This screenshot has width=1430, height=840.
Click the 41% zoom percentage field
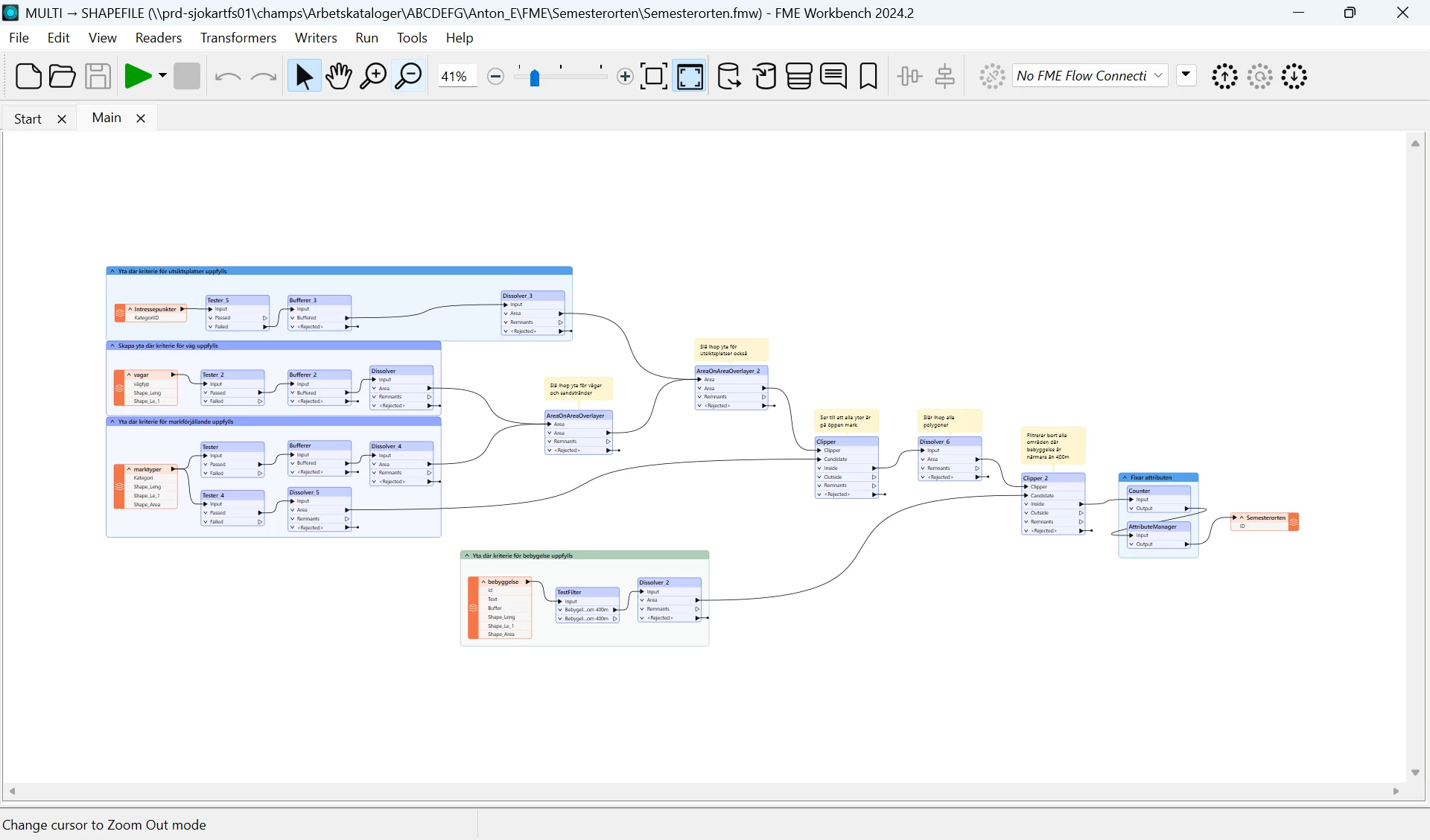pos(456,76)
